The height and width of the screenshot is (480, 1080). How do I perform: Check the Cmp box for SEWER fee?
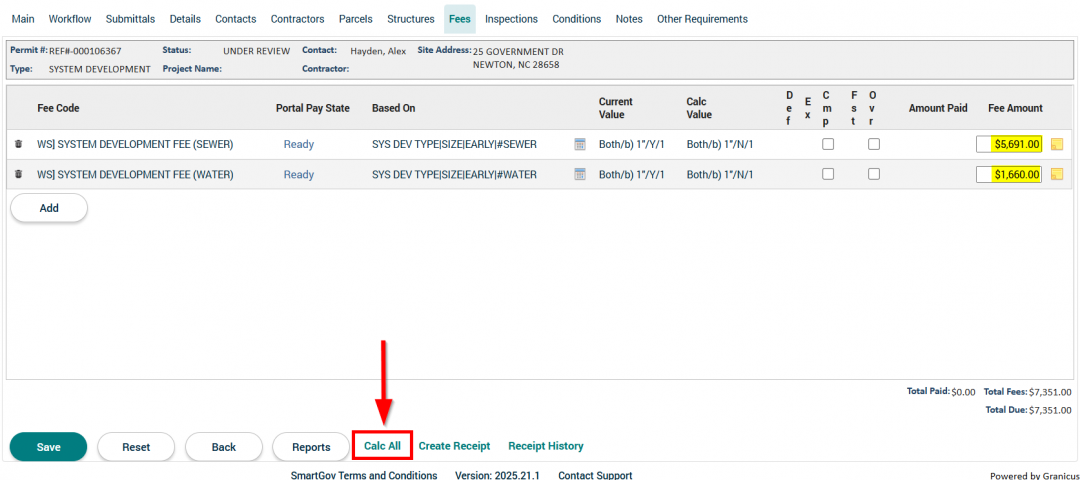(x=827, y=144)
